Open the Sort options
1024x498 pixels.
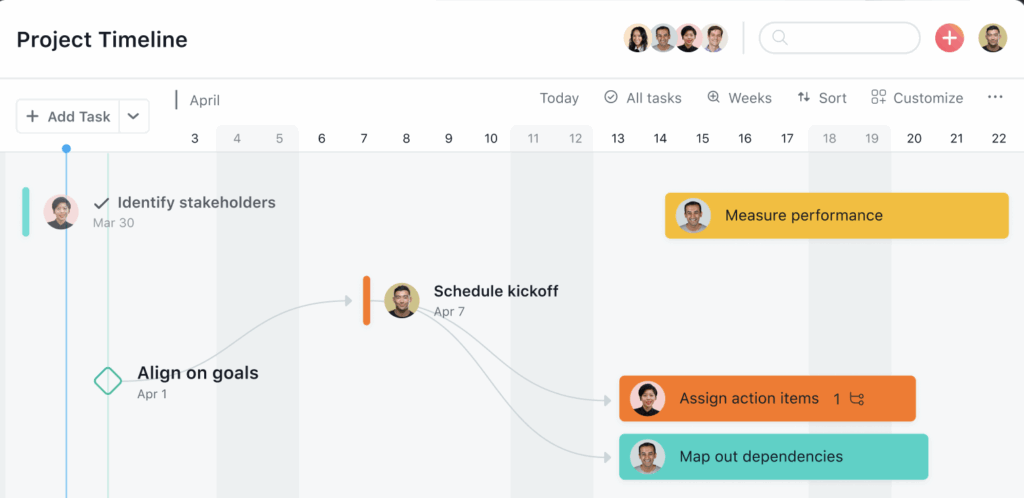point(822,98)
